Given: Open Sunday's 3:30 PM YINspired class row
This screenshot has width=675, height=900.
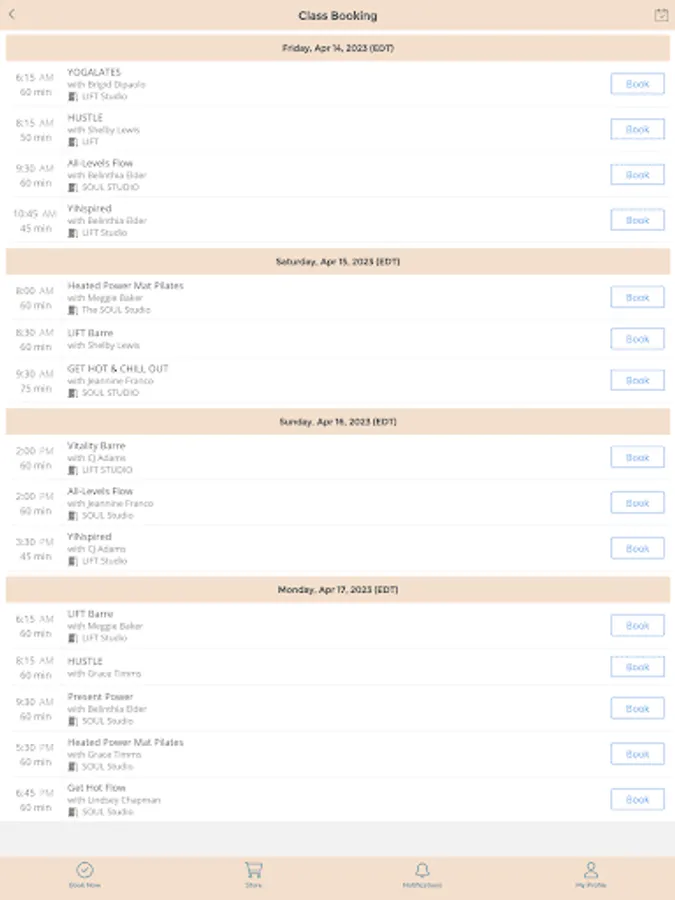Looking at the screenshot, I should click(x=300, y=548).
